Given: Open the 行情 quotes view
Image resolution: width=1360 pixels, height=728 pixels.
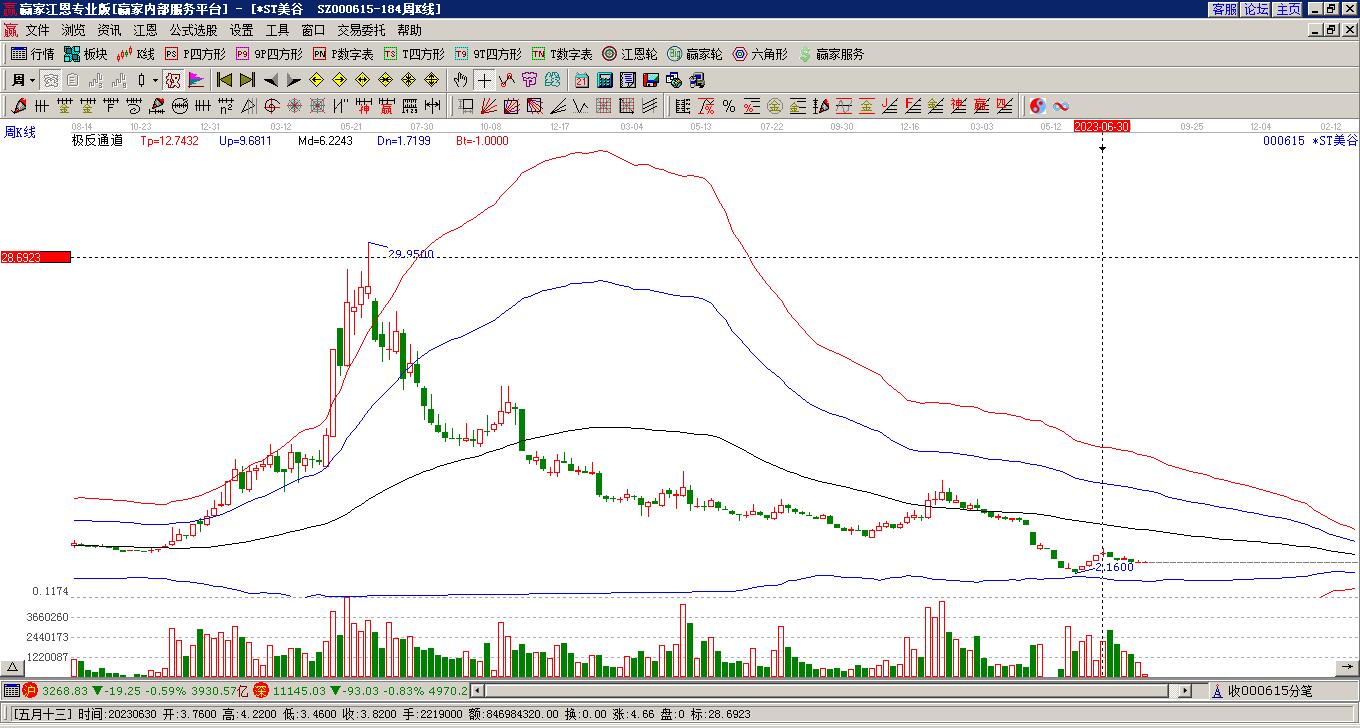Looking at the screenshot, I should (x=32, y=54).
